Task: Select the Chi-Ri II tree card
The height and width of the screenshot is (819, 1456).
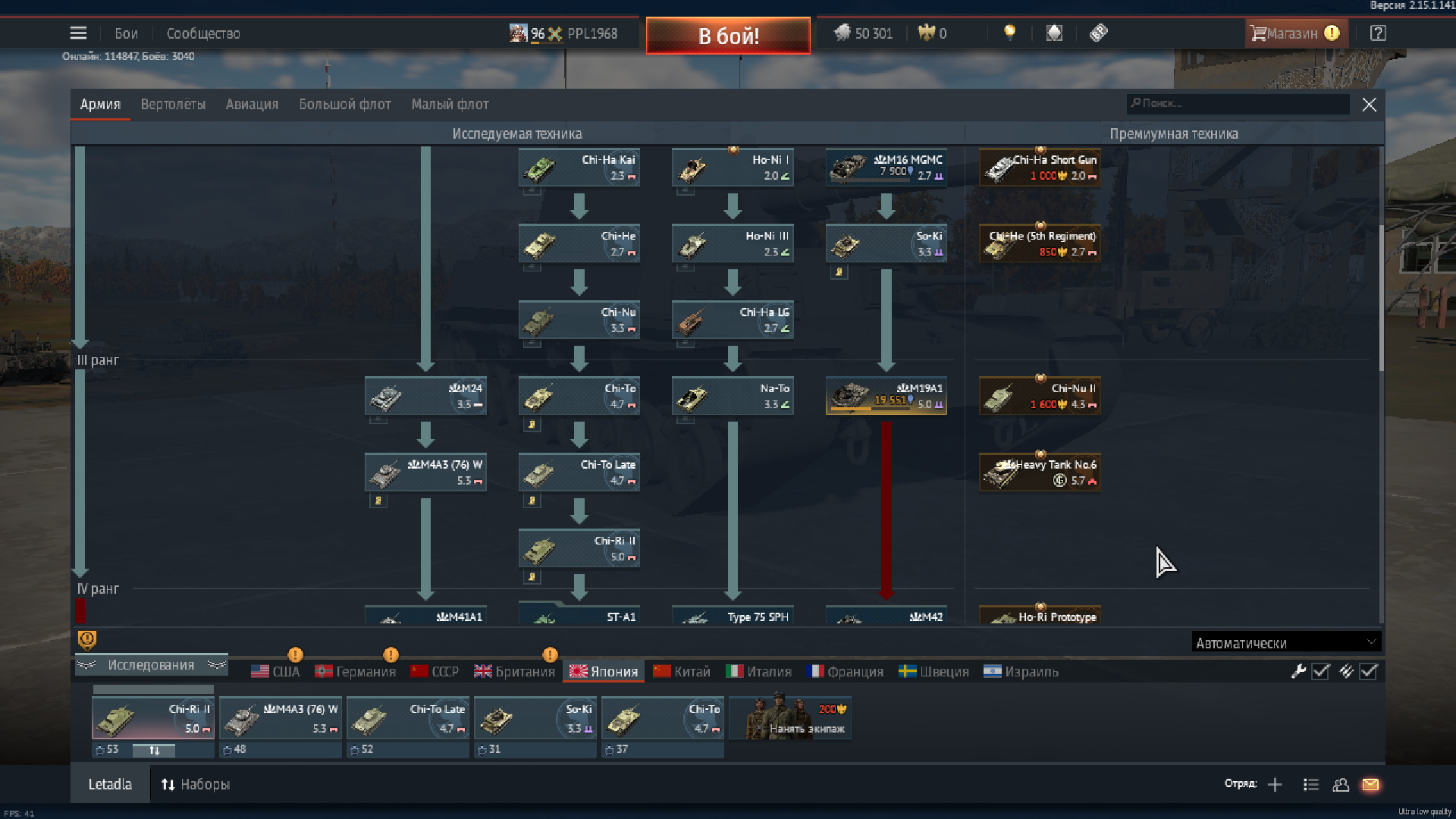Action: [579, 548]
